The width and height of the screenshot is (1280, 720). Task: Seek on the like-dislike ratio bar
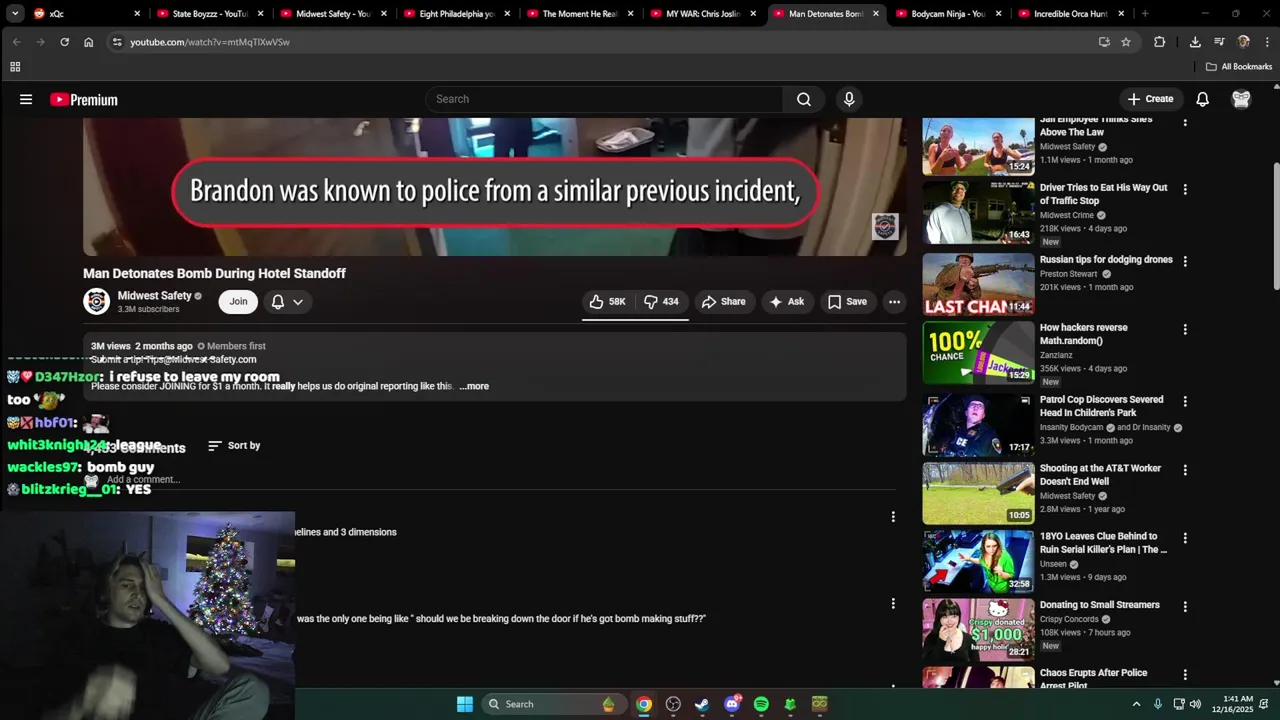(x=635, y=320)
